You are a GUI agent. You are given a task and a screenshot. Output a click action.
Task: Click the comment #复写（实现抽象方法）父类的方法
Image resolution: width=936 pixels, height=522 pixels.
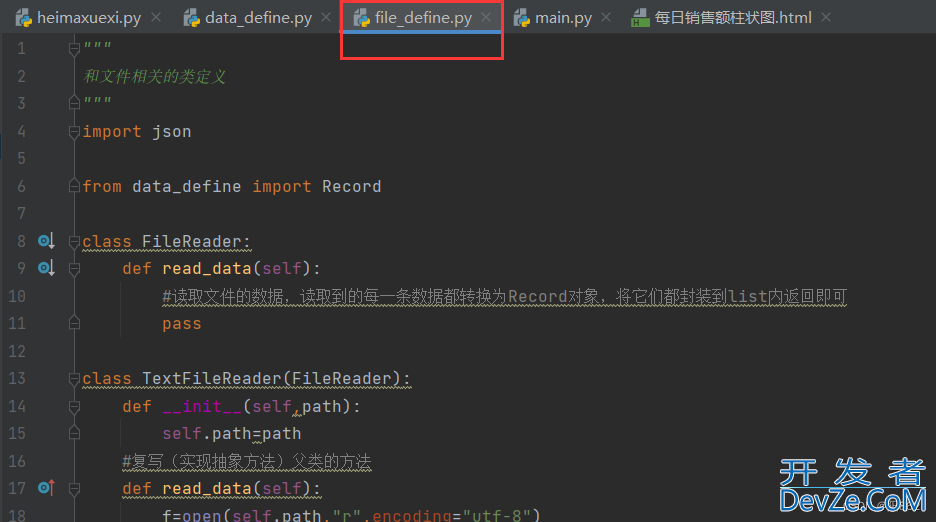pyautogui.click(x=247, y=461)
